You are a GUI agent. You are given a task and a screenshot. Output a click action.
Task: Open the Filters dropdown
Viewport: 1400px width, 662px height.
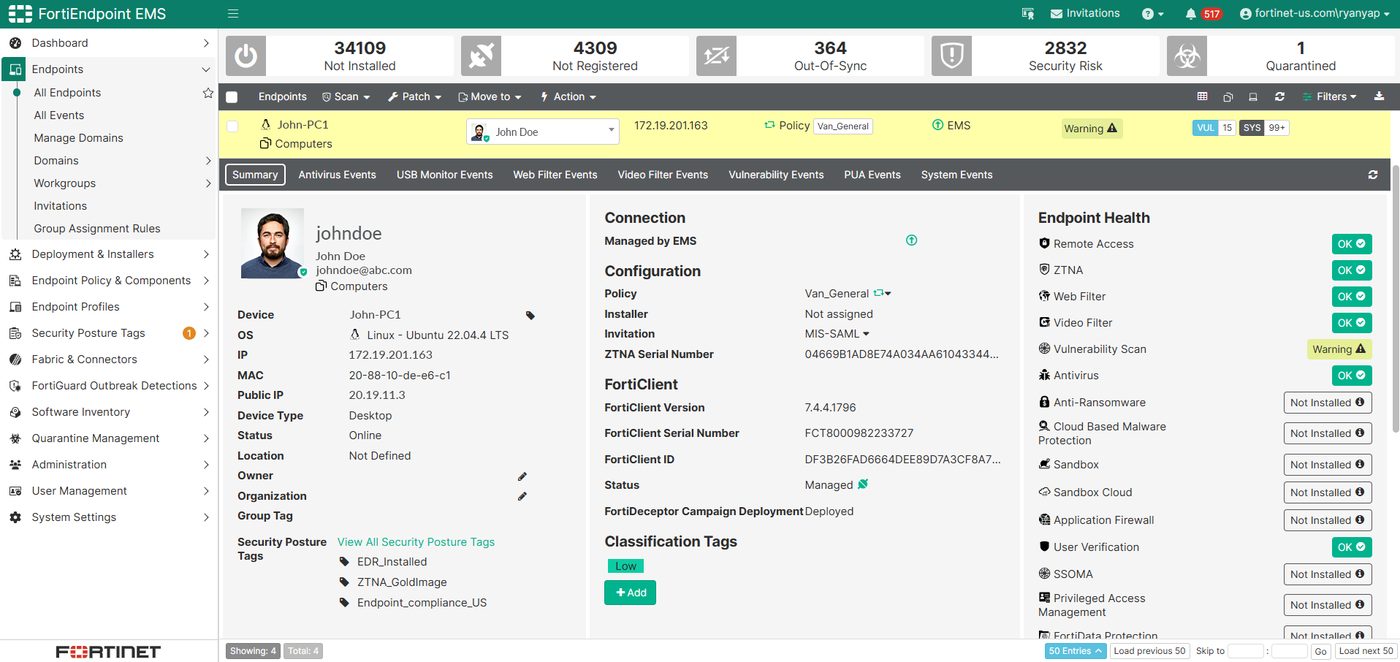(x=1329, y=97)
